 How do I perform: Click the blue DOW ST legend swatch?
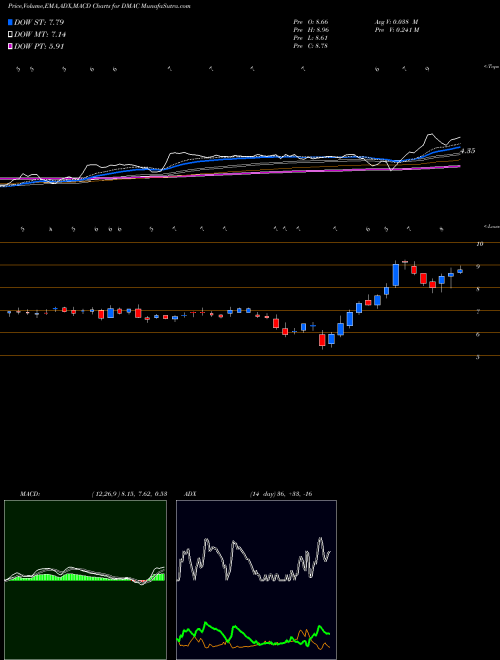tap(10, 22)
